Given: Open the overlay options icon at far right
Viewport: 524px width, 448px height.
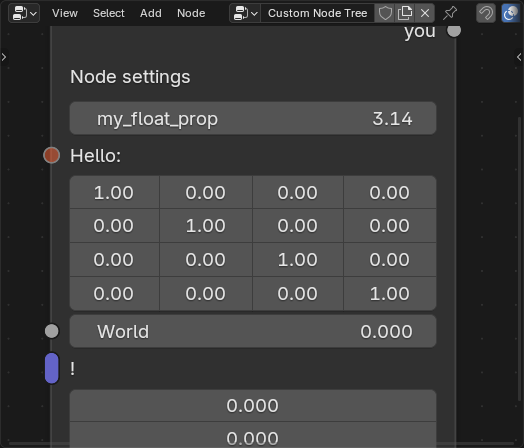Looking at the screenshot, I should 510,13.
